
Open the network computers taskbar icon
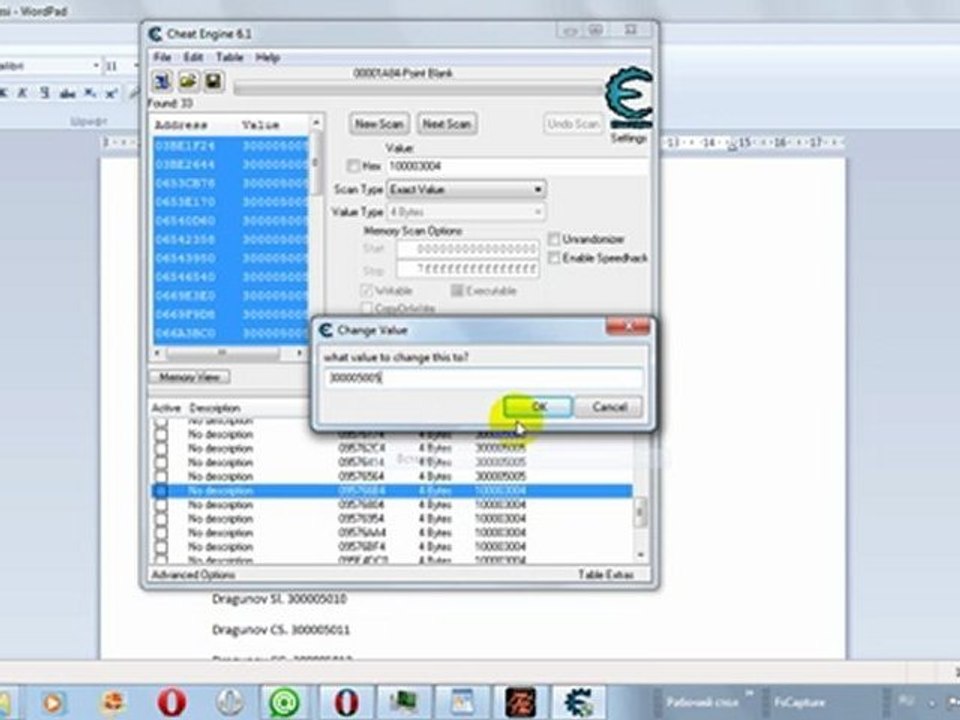click(x=403, y=702)
